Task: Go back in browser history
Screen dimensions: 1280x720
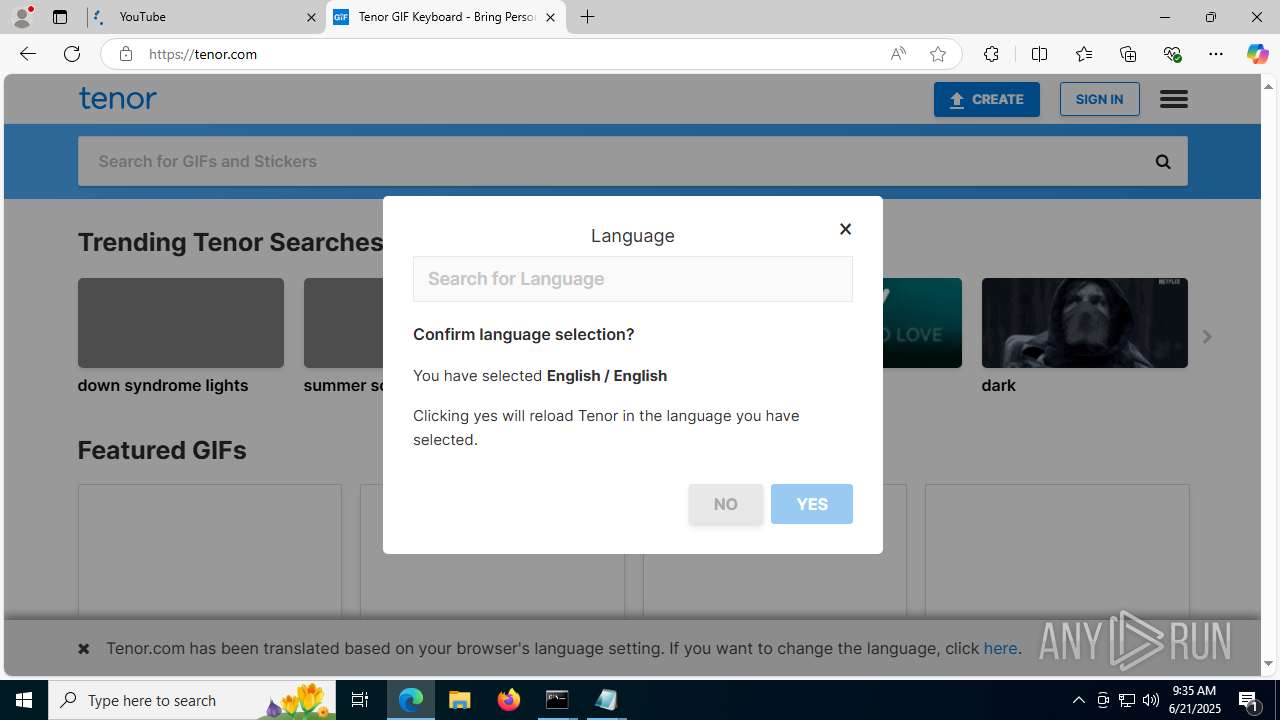Action: [27, 54]
